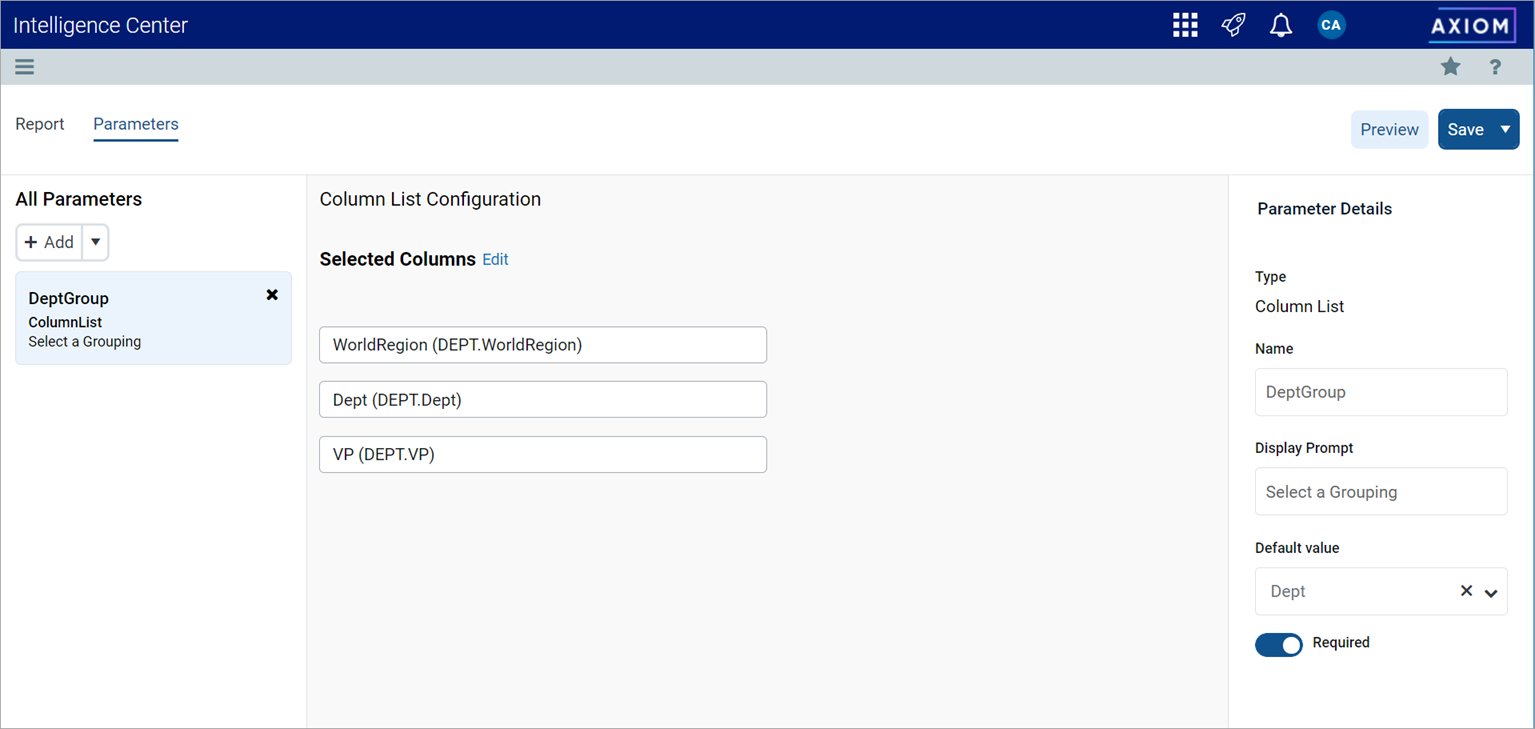Click the Display Prompt input field

coord(1380,492)
